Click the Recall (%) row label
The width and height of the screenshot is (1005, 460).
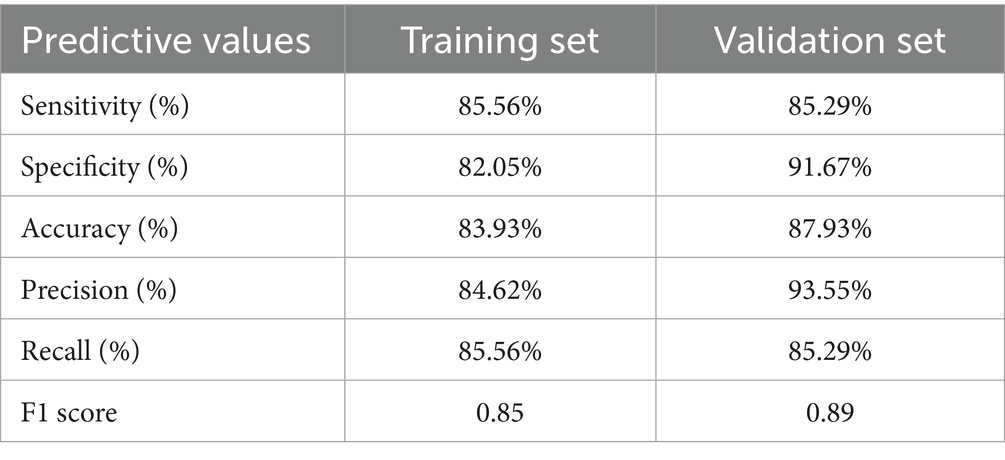[81, 350]
